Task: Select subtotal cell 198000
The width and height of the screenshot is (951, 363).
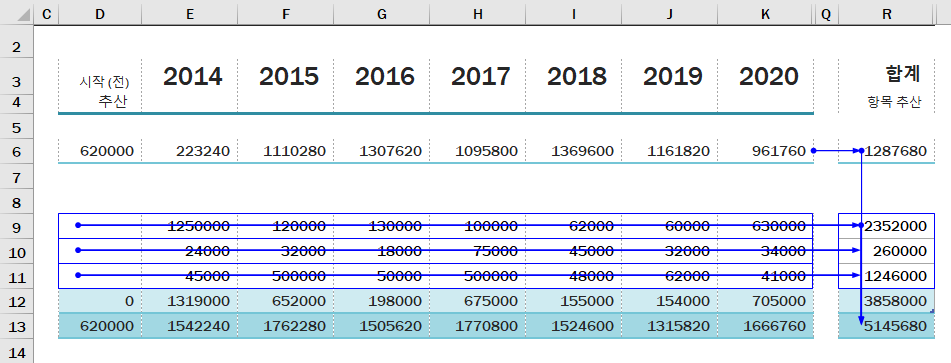Action: (381, 301)
